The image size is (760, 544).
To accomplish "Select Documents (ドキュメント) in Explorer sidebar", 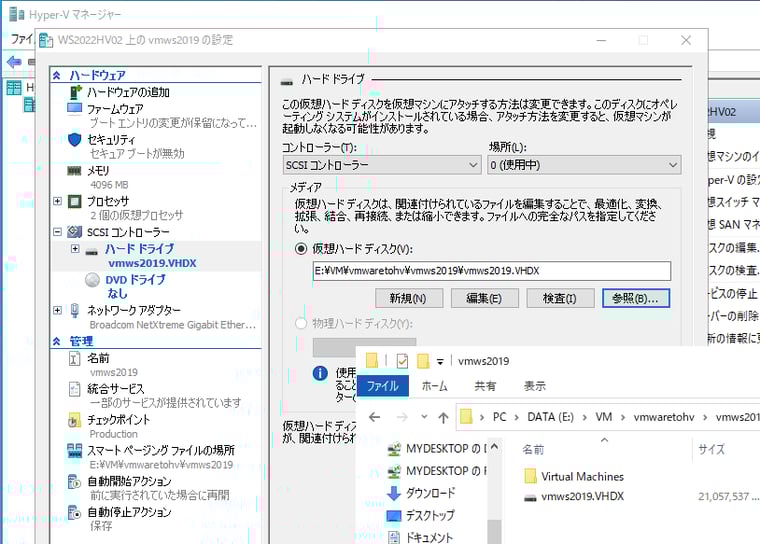I will [x=429, y=537].
